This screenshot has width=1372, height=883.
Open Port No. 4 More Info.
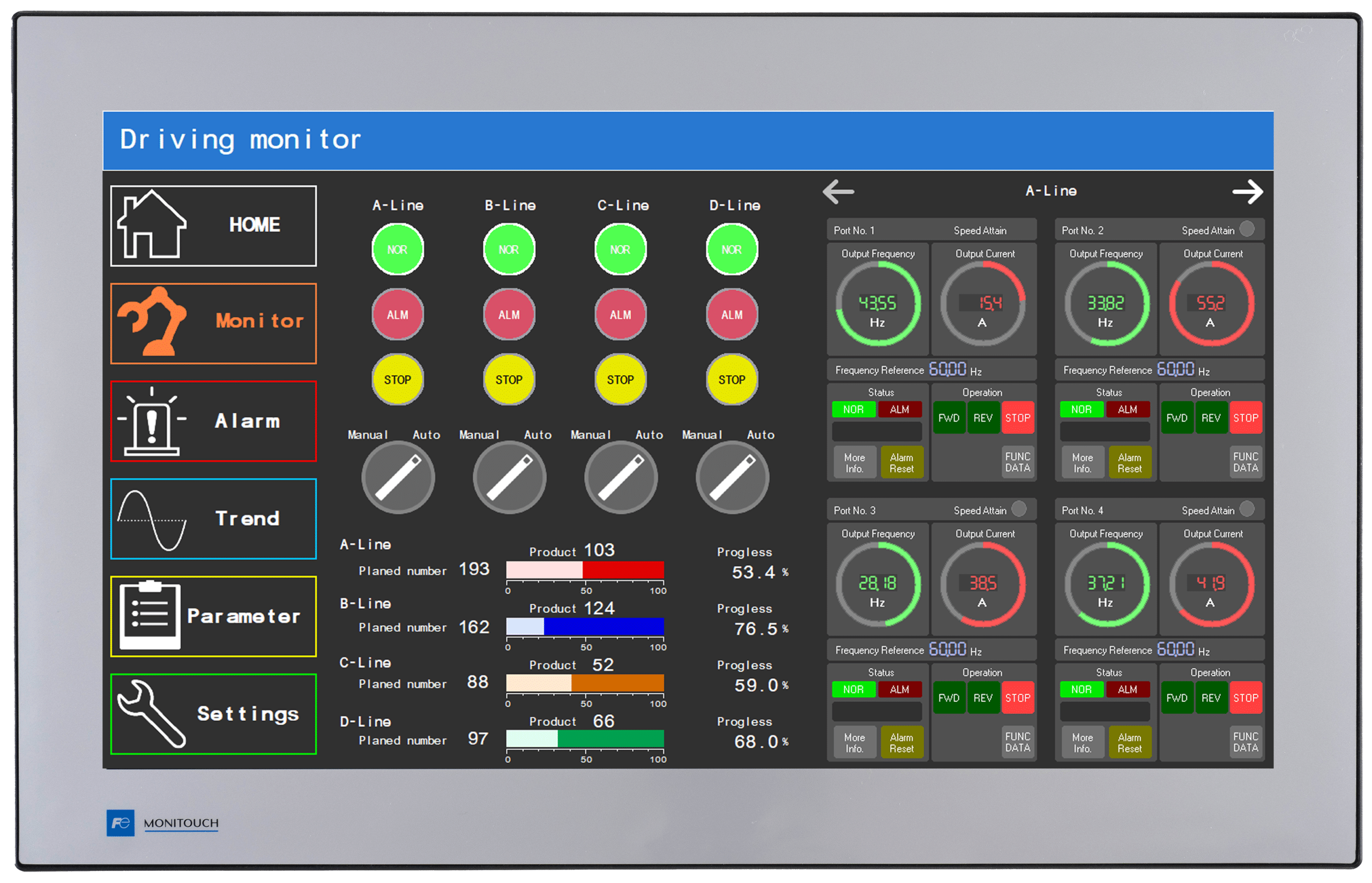(x=1082, y=743)
